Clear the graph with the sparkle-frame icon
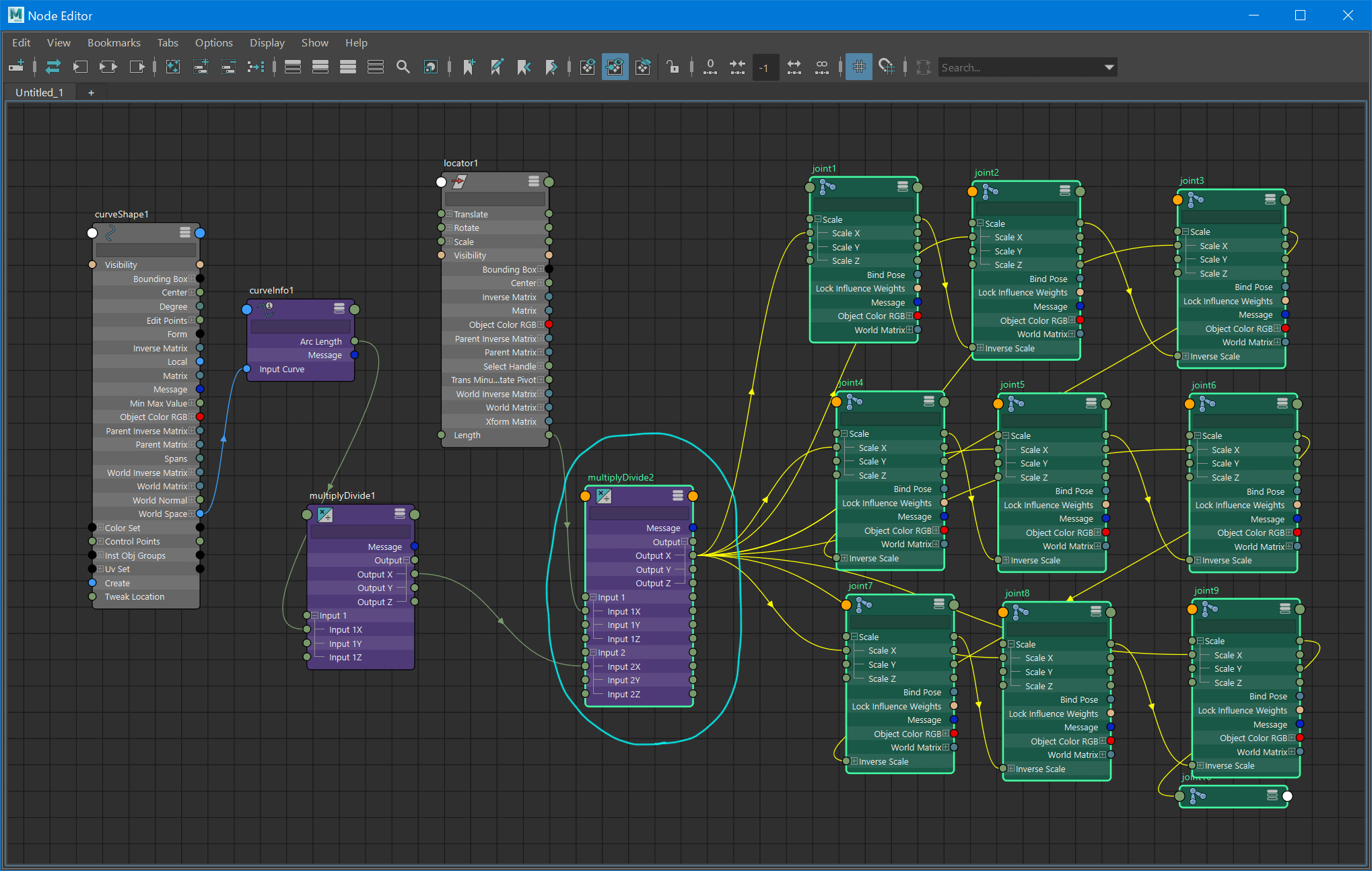This screenshot has height=871, width=1372. tap(173, 67)
